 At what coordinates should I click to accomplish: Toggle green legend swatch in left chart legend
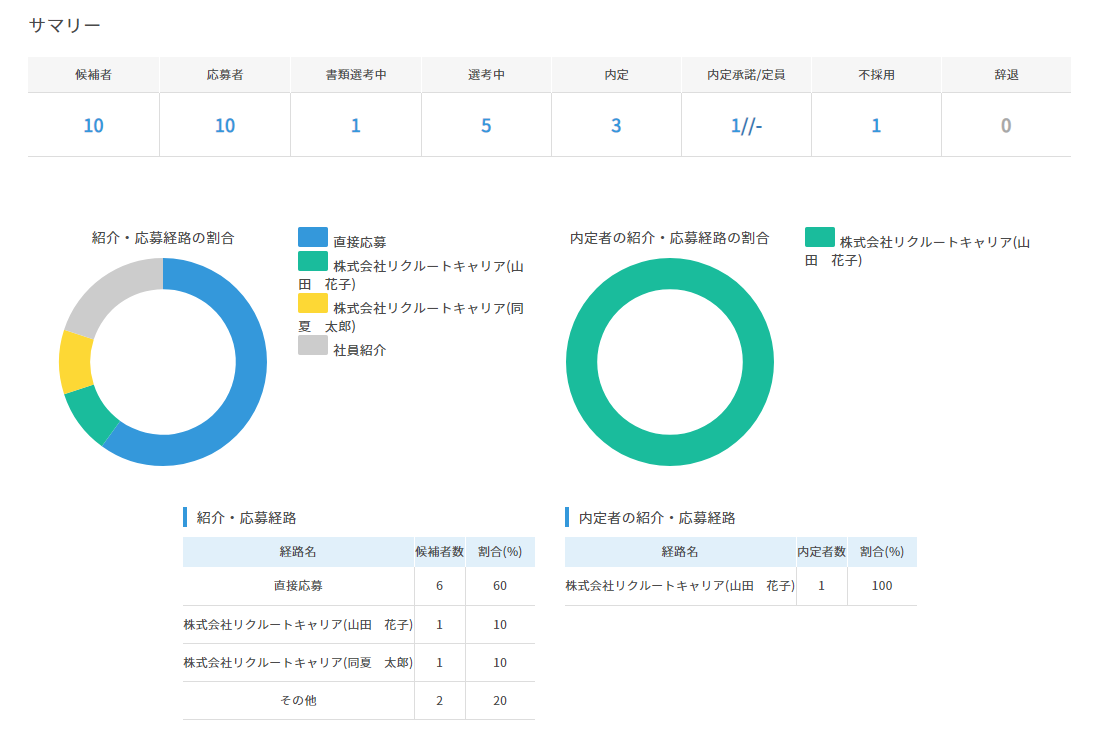(x=313, y=261)
